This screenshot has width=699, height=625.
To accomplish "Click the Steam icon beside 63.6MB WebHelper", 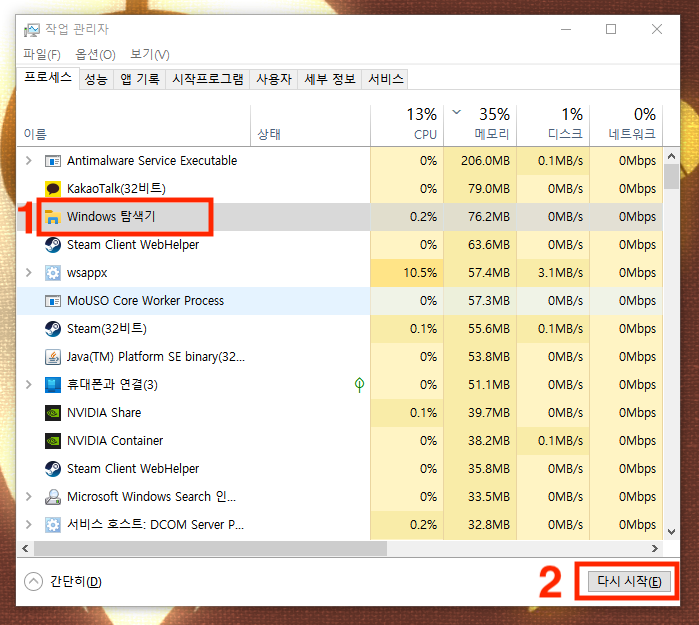I will 53,245.
